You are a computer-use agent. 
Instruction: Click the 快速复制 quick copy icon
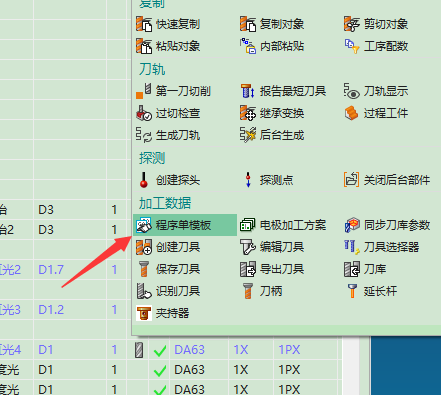click(x=144, y=24)
